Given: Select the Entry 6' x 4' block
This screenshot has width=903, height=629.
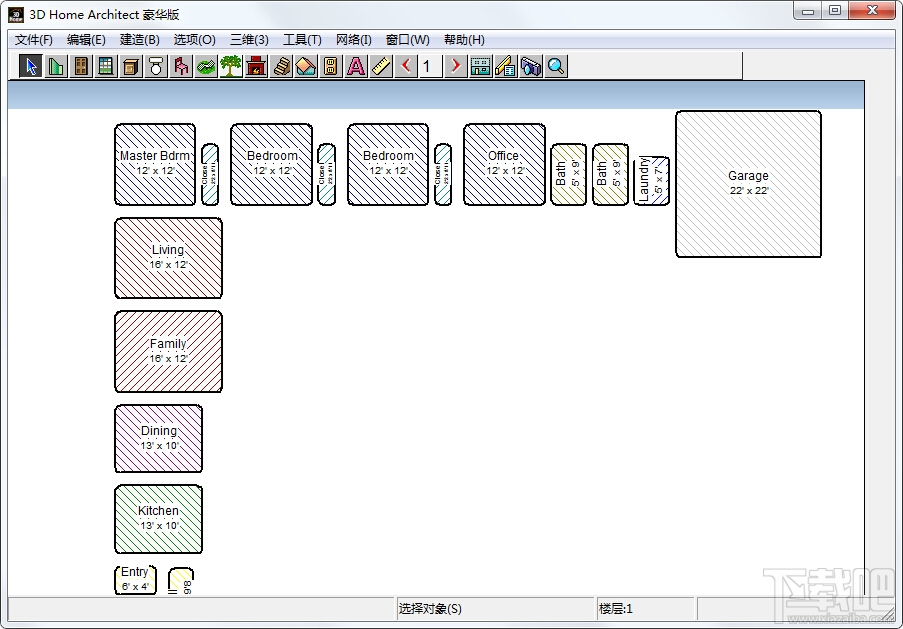Looking at the screenshot, I should pos(135,579).
